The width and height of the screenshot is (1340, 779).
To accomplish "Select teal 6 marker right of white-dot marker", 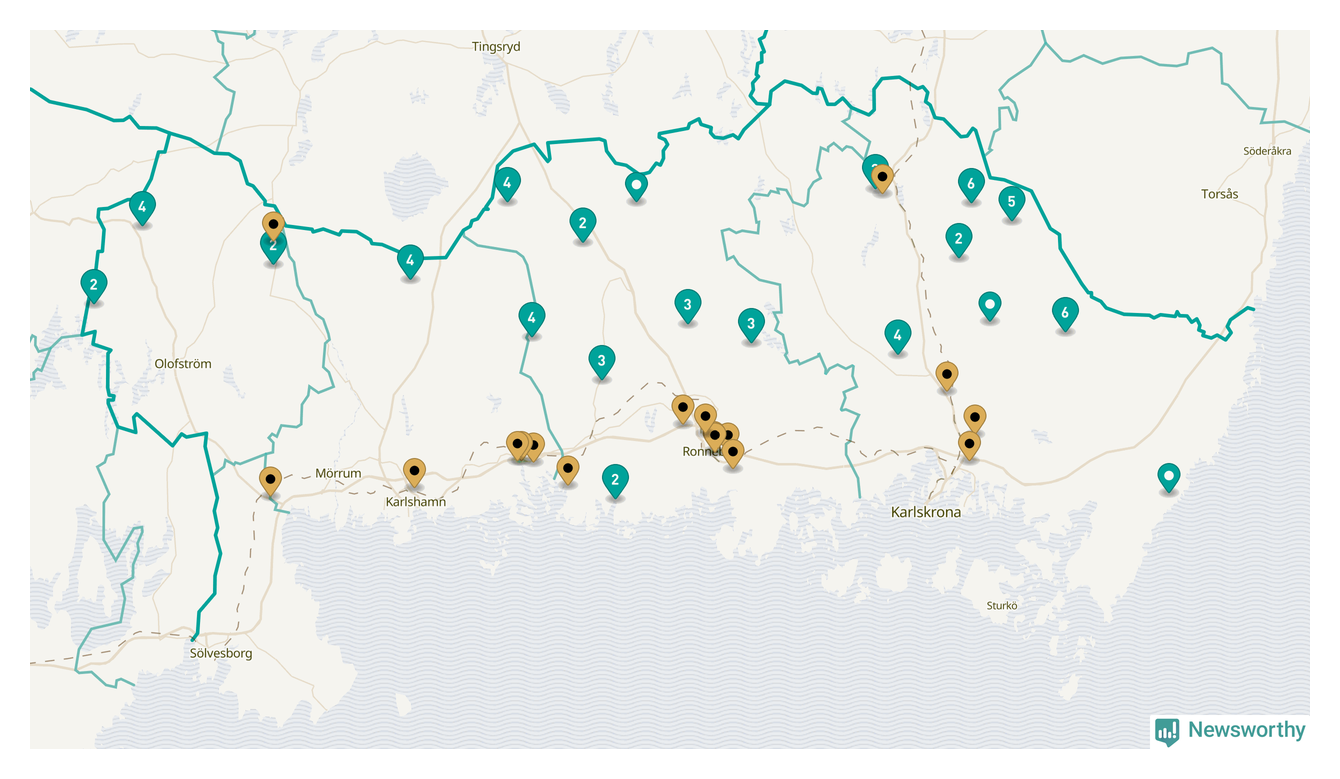I will [x=1065, y=313].
